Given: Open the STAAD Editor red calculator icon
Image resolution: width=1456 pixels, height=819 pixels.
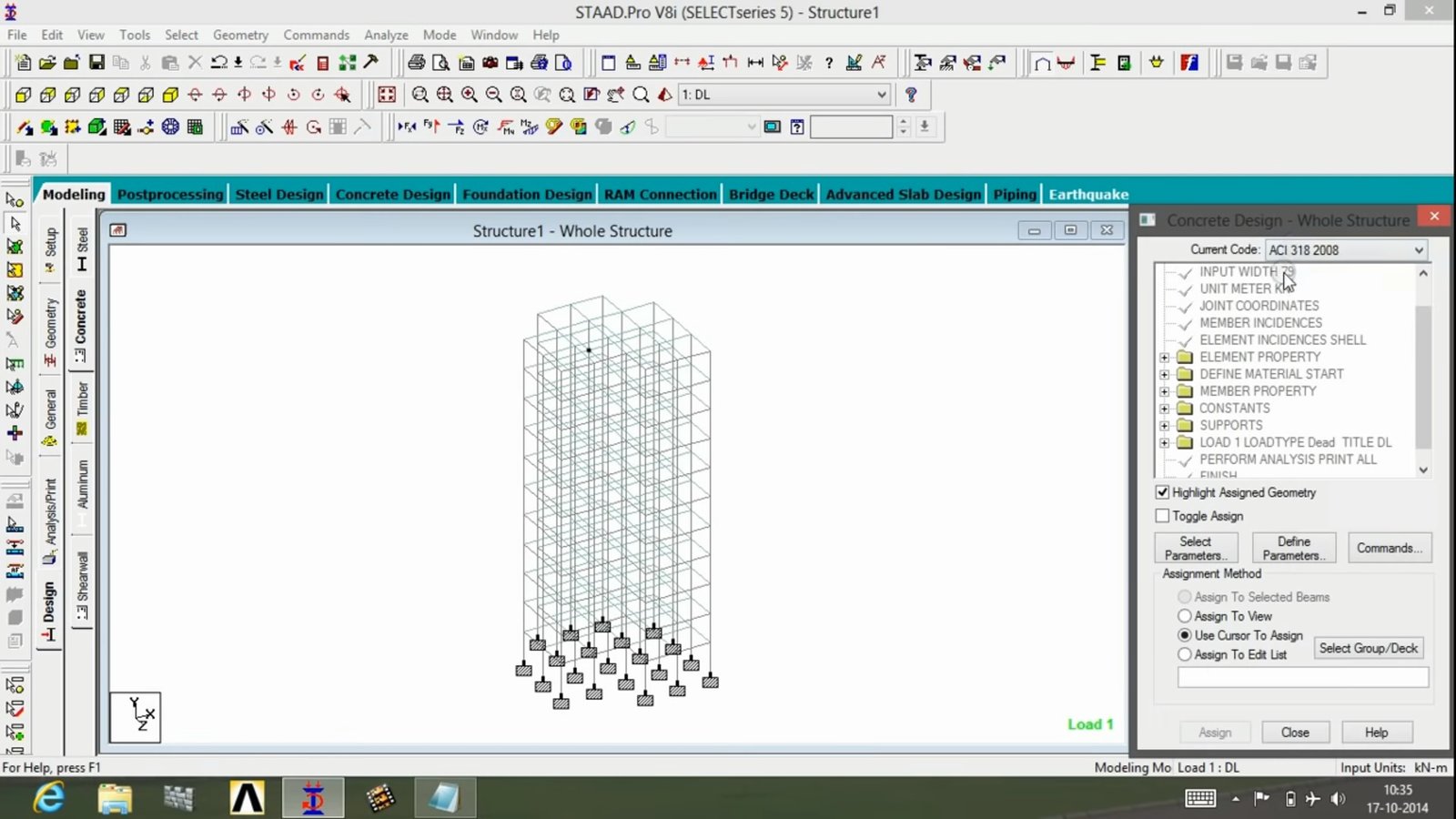Looking at the screenshot, I should coord(322,63).
